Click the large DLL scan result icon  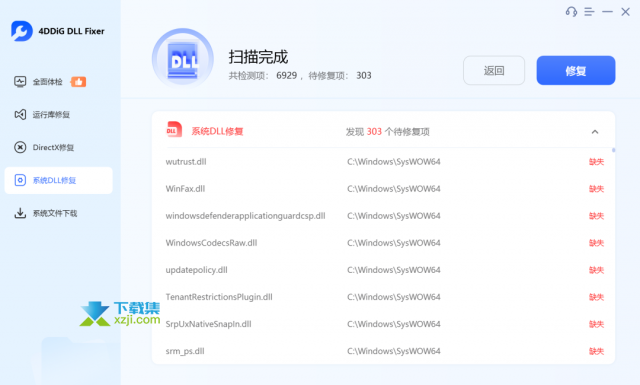tap(183, 59)
